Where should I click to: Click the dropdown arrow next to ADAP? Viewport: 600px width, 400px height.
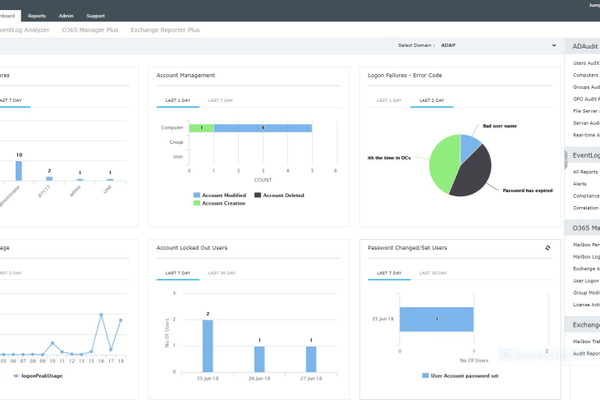[x=554, y=45]
